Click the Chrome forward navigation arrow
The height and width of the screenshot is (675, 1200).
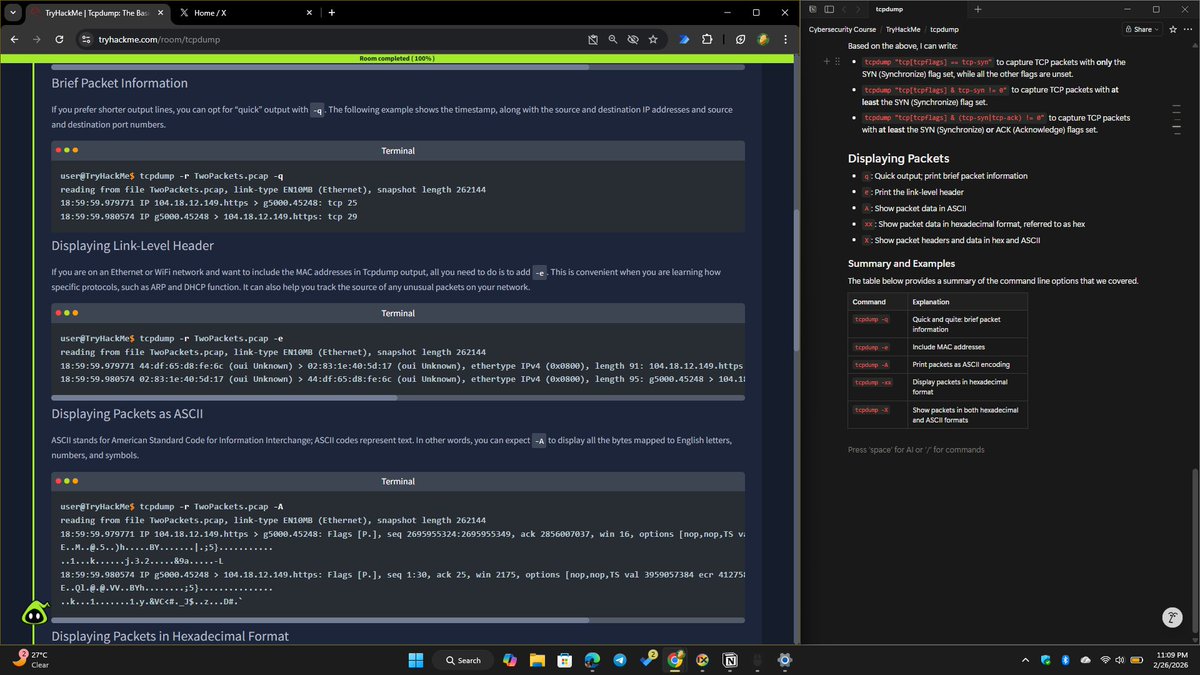37,39
